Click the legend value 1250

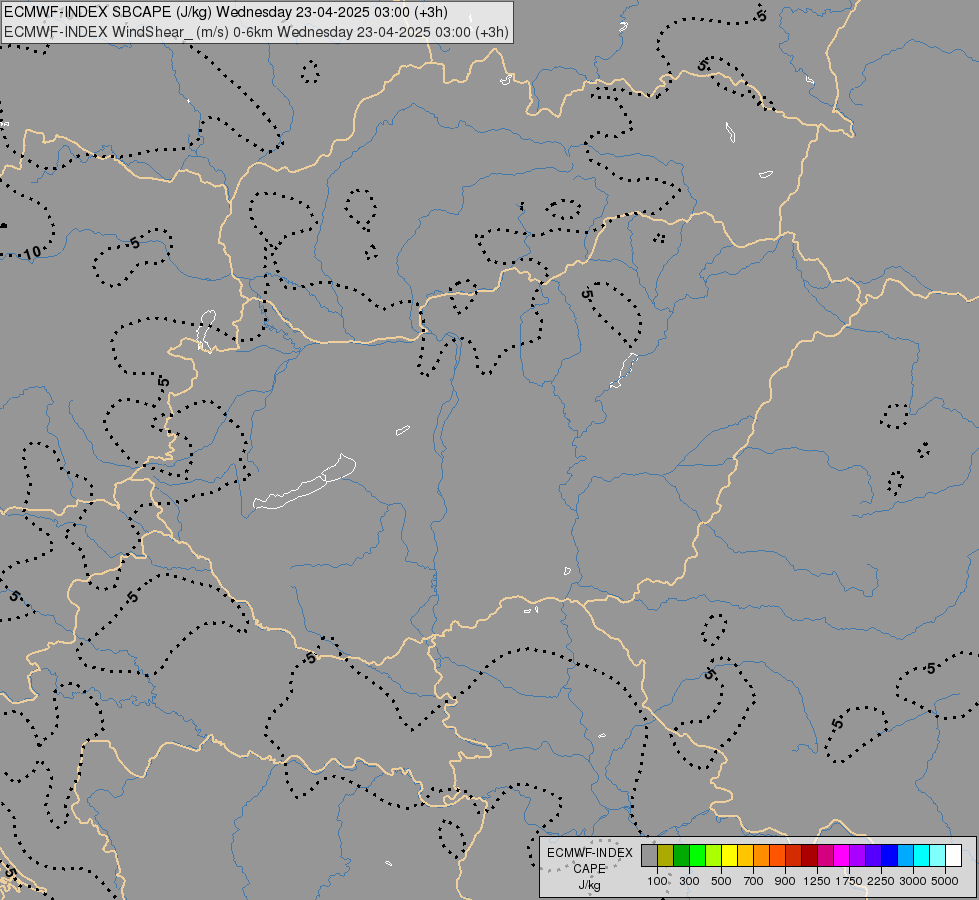[817, 881]
